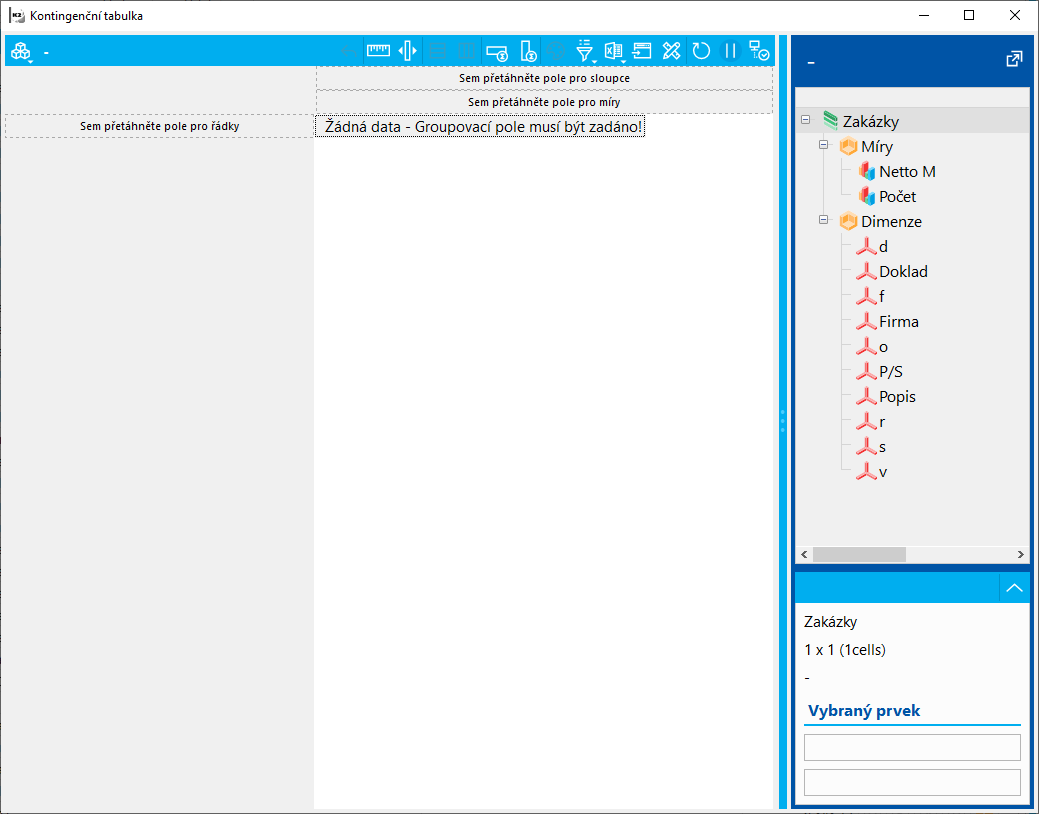Toggle row totals sum icon
1039x814 pixels.
point(496,52)
